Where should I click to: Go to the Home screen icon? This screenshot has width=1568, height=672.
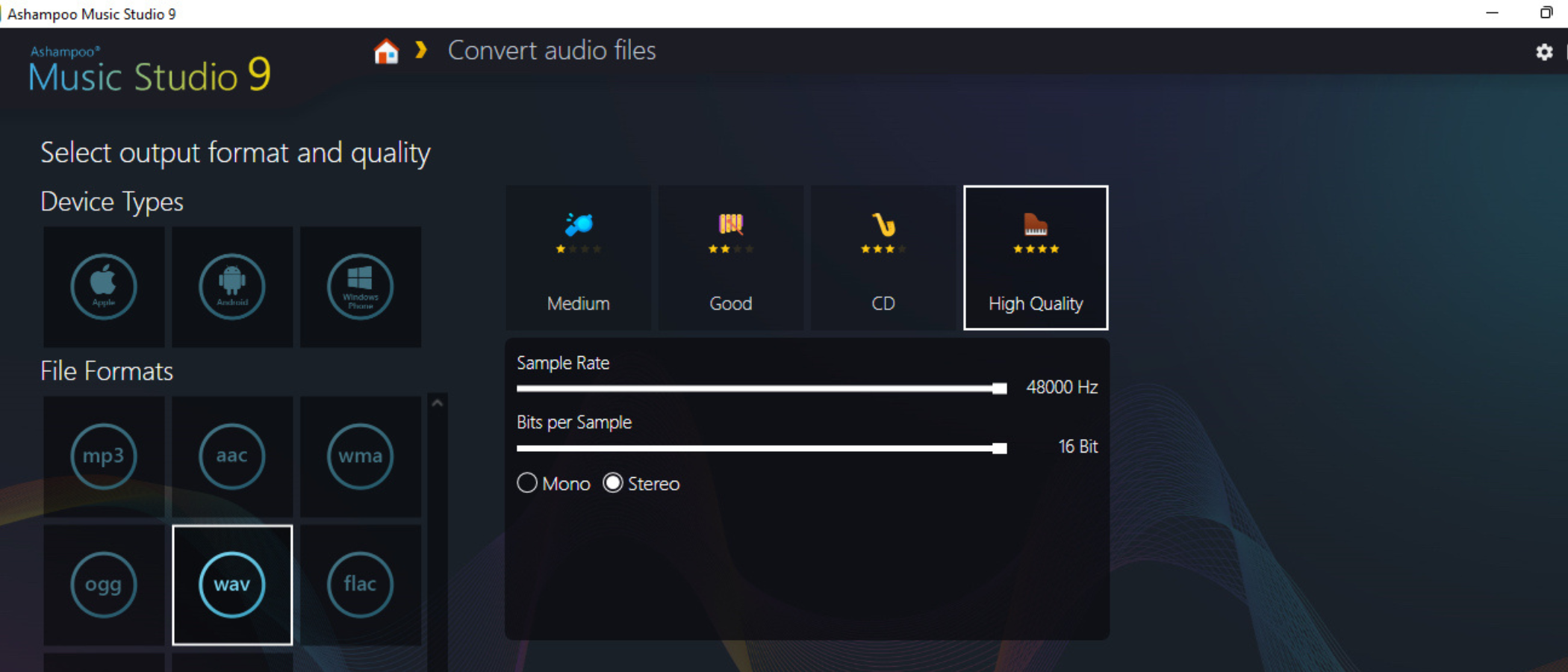386,52
